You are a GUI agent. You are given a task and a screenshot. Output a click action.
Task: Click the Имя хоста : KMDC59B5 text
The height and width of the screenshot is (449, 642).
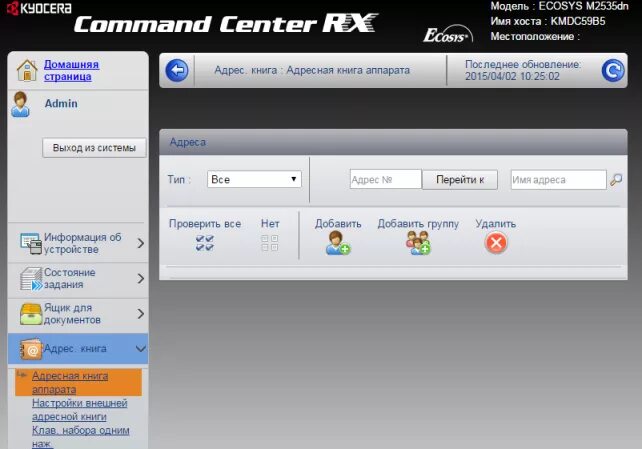coord(548,21)
